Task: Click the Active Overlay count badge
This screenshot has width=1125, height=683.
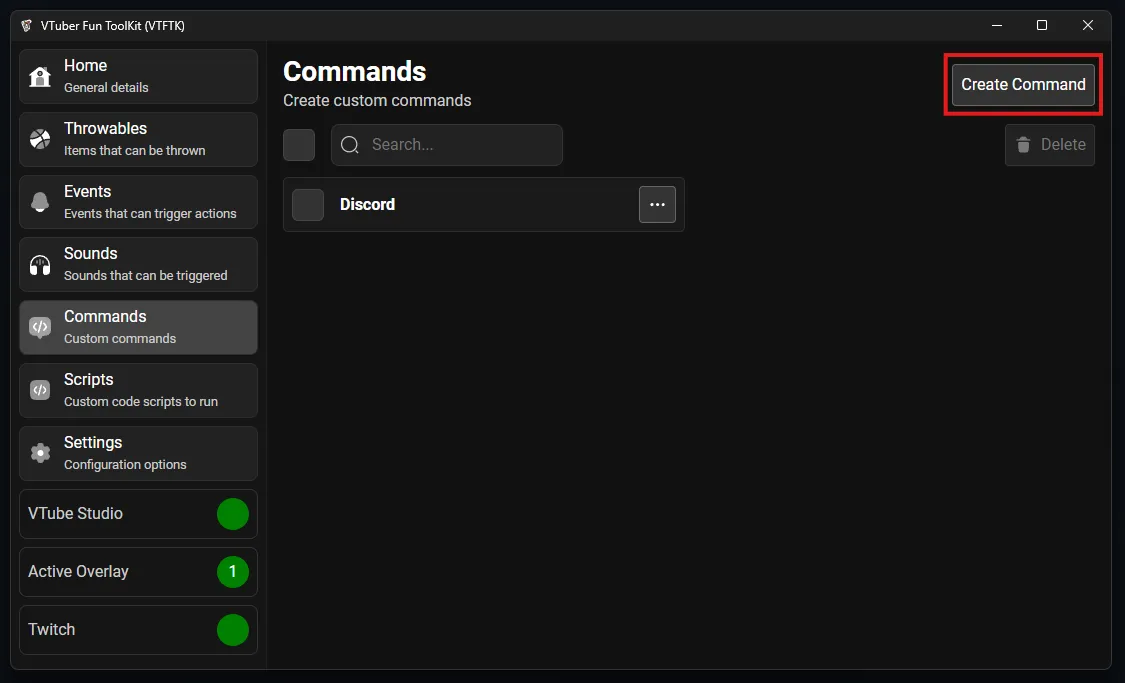Action: pyautogui.click(x=233, y=572)
